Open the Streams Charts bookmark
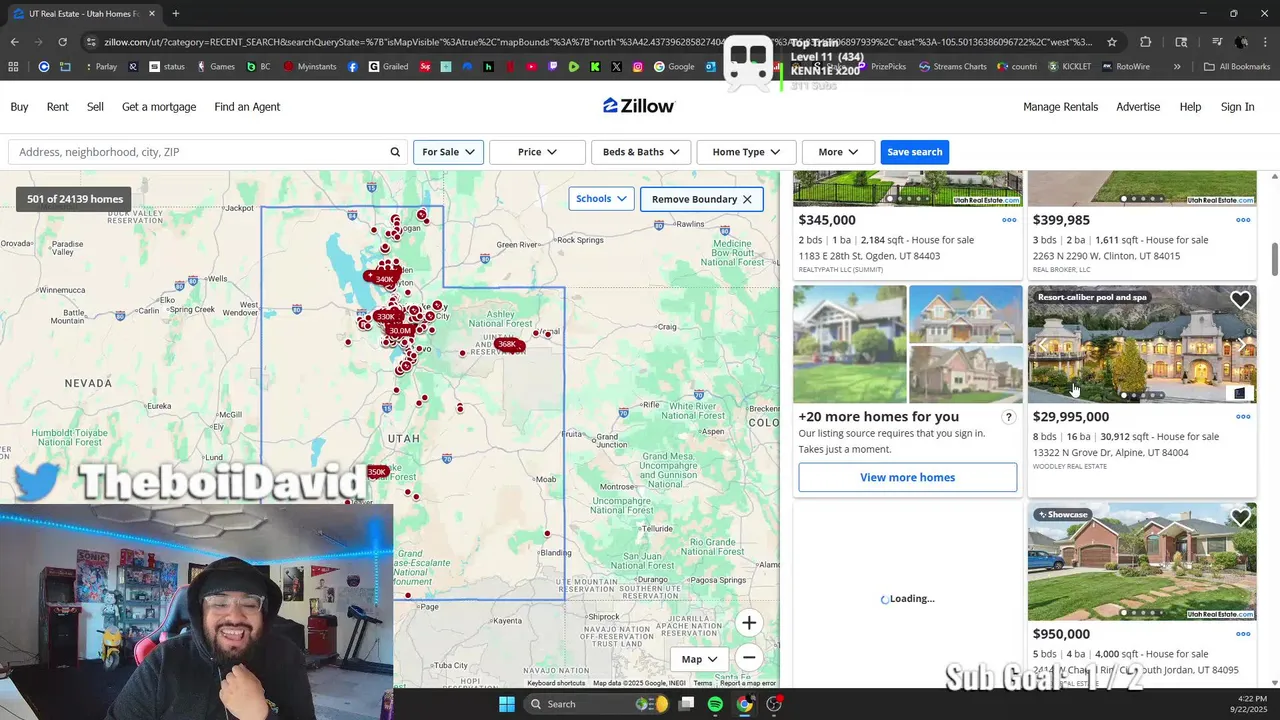This screenshot has width=1280, height=720. click(952, 67)
